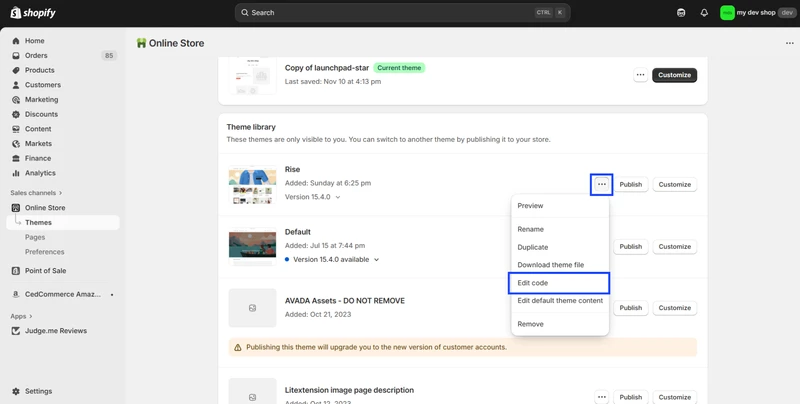The width and height of the screenshot is (800, 404).
Task: Customize the current launchpad-star theme
Action: (x=674, y=75)
